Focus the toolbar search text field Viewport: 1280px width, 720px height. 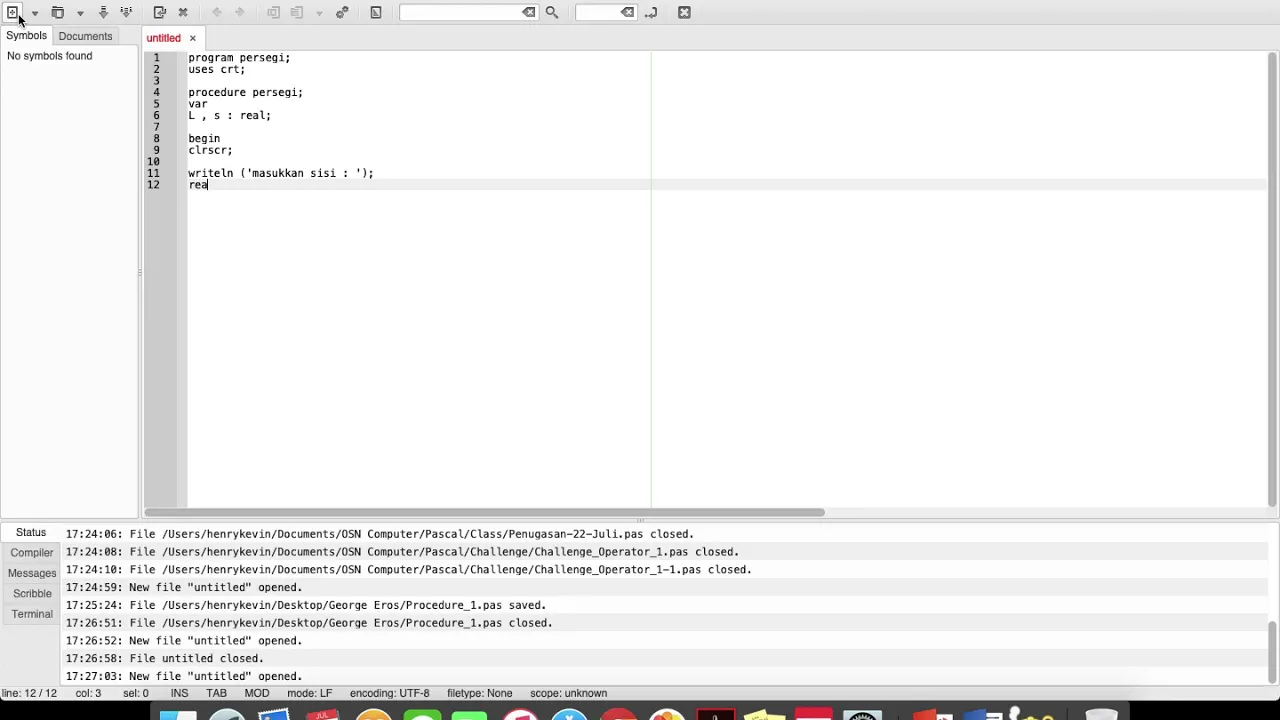(x=460, y=12)
